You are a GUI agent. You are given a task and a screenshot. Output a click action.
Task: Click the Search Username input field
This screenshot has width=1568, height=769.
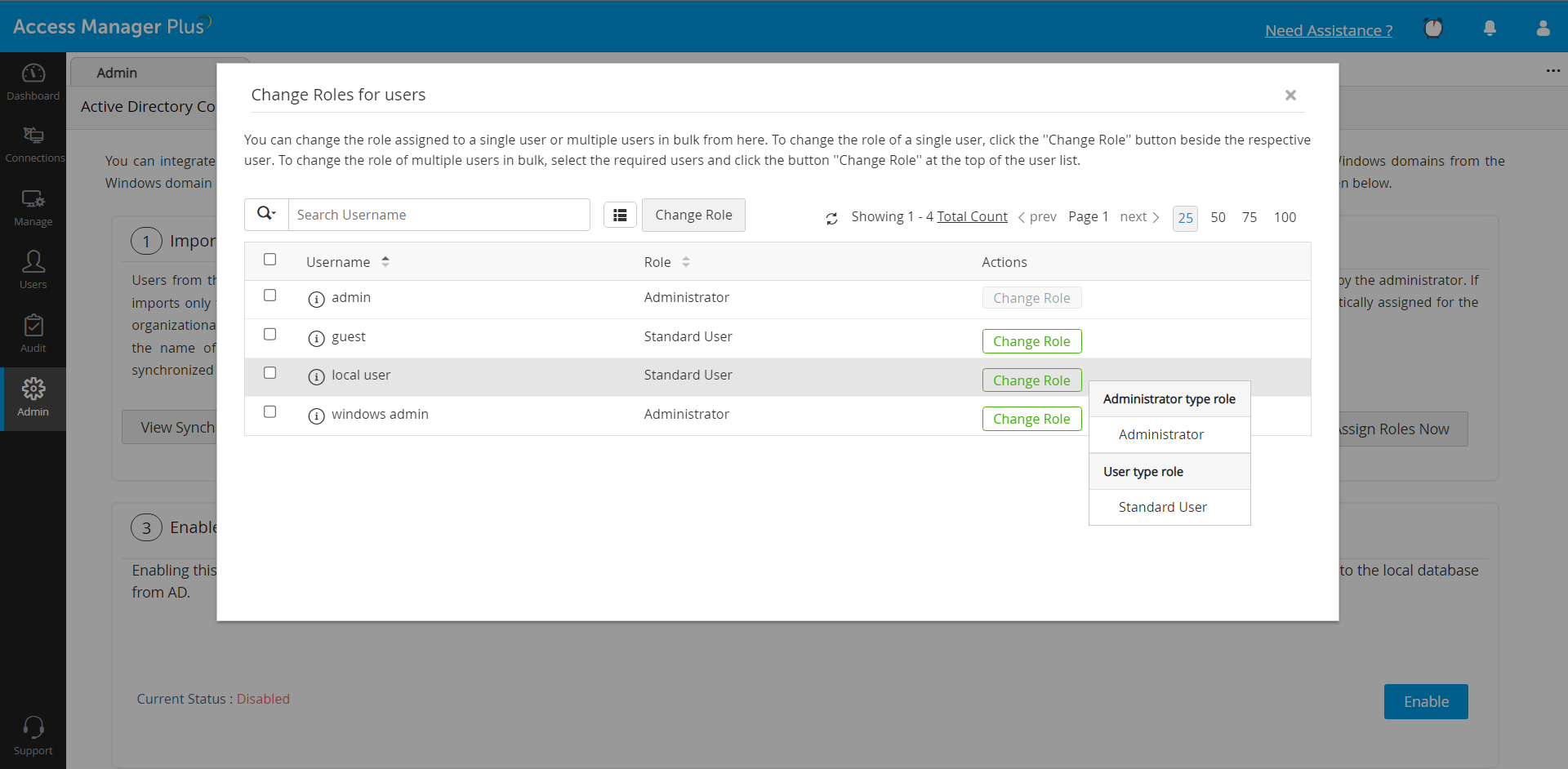439,215
